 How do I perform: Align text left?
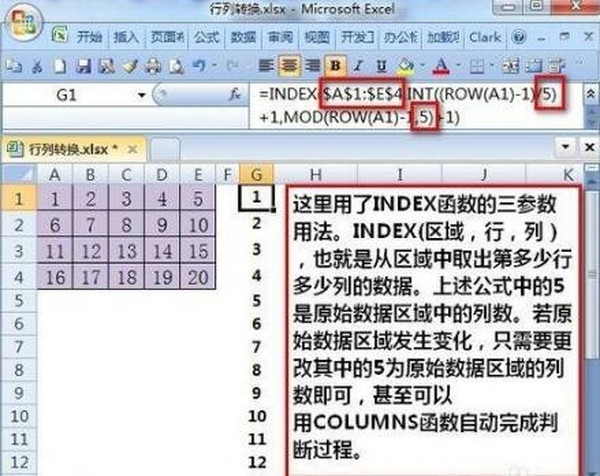click(266, 66)
